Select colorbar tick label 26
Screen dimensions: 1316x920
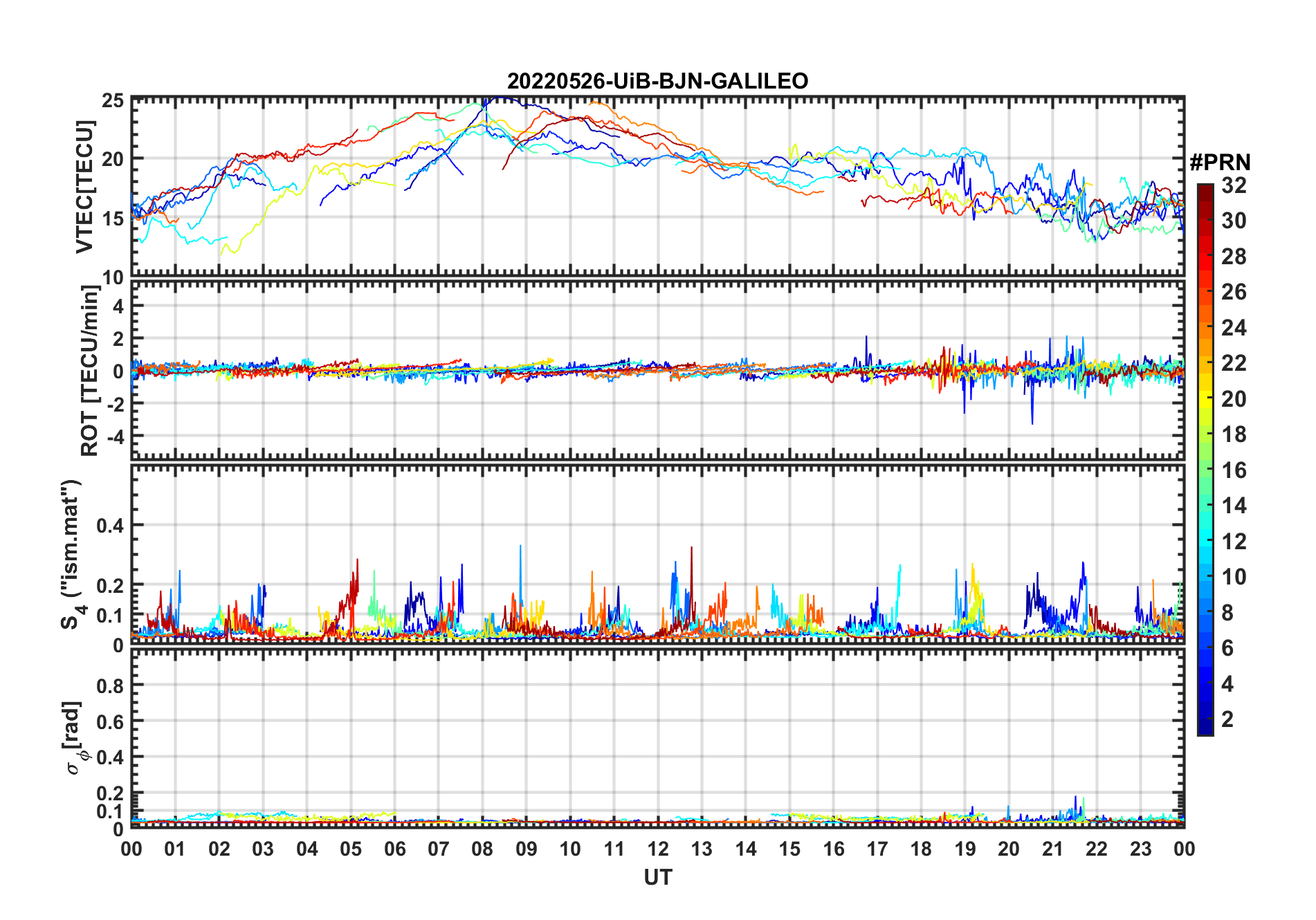pyautogui.click(x=1234, y=292)
